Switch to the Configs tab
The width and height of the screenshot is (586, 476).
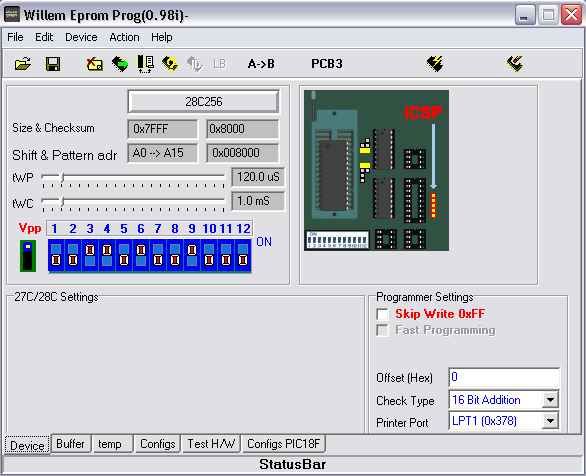pyautogui.click(x=157, y=444)
